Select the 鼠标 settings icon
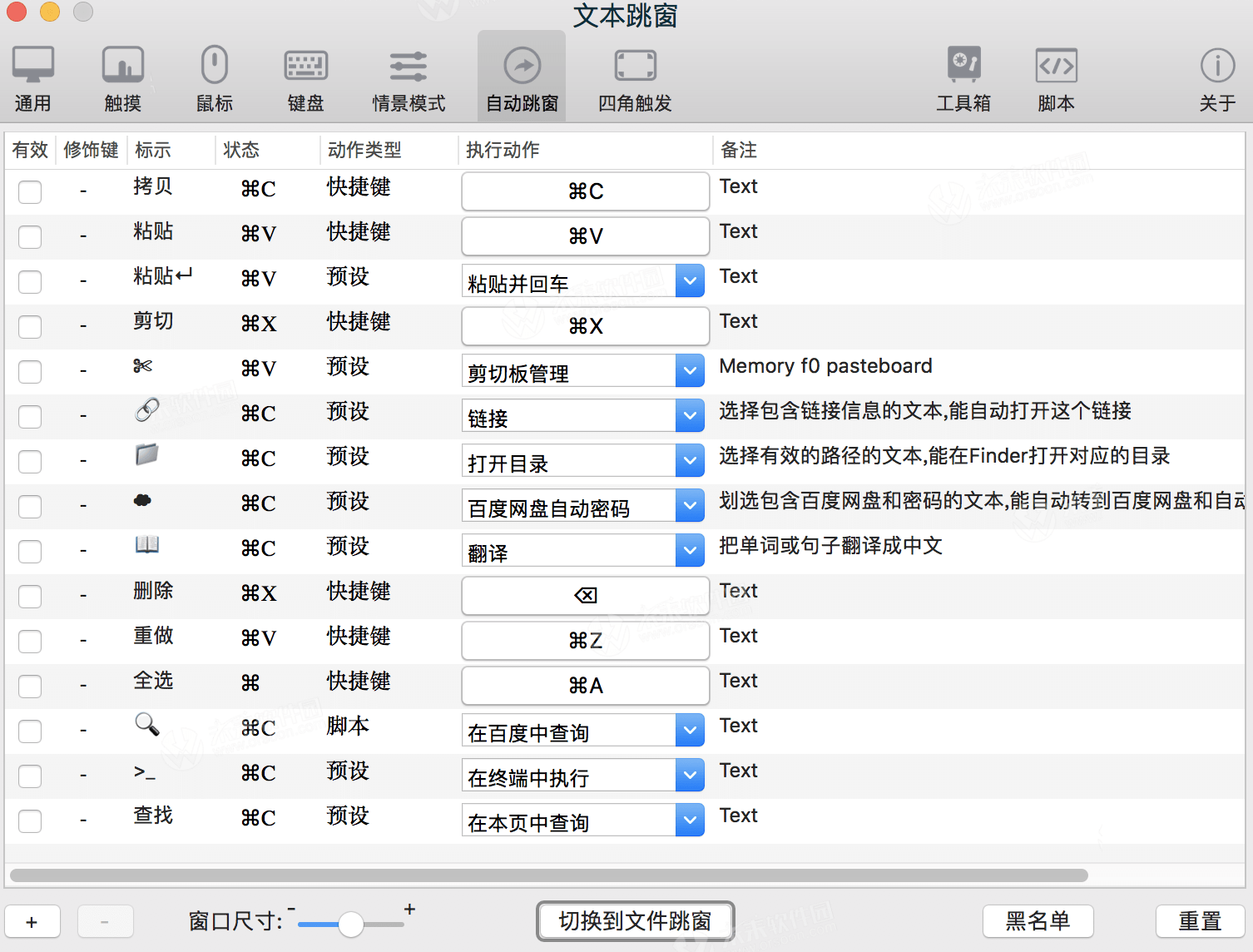This screenshot has width=1253, height=952. coord(214,77)
